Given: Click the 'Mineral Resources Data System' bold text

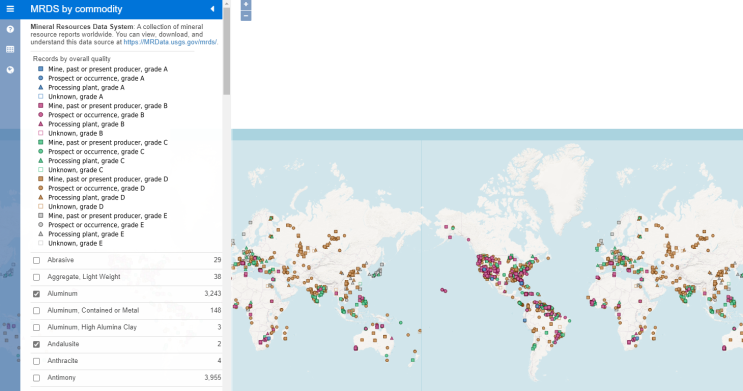Looking at the screenshot, I should (x=82, y=27).
